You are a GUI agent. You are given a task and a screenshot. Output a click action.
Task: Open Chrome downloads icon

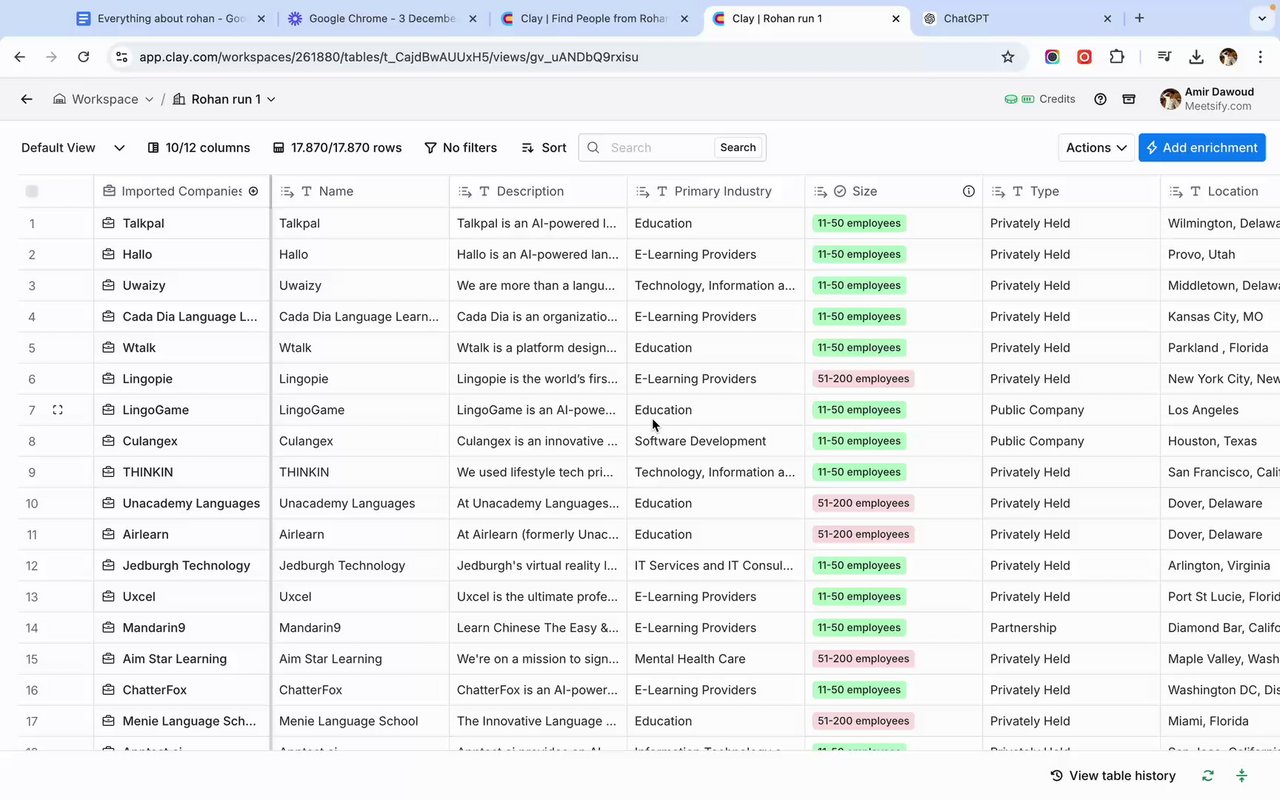(x=1196, y=57)
